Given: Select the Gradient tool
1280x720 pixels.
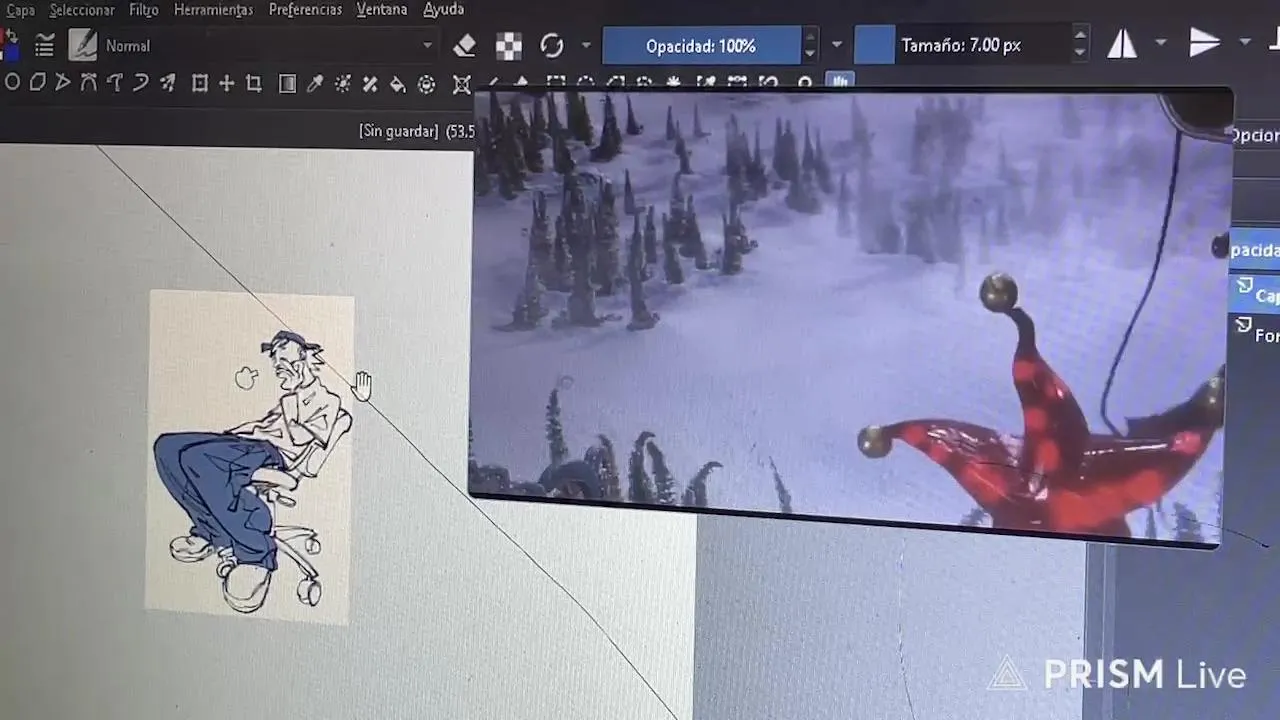Looking at the screenshot, I should coord(287,84).
